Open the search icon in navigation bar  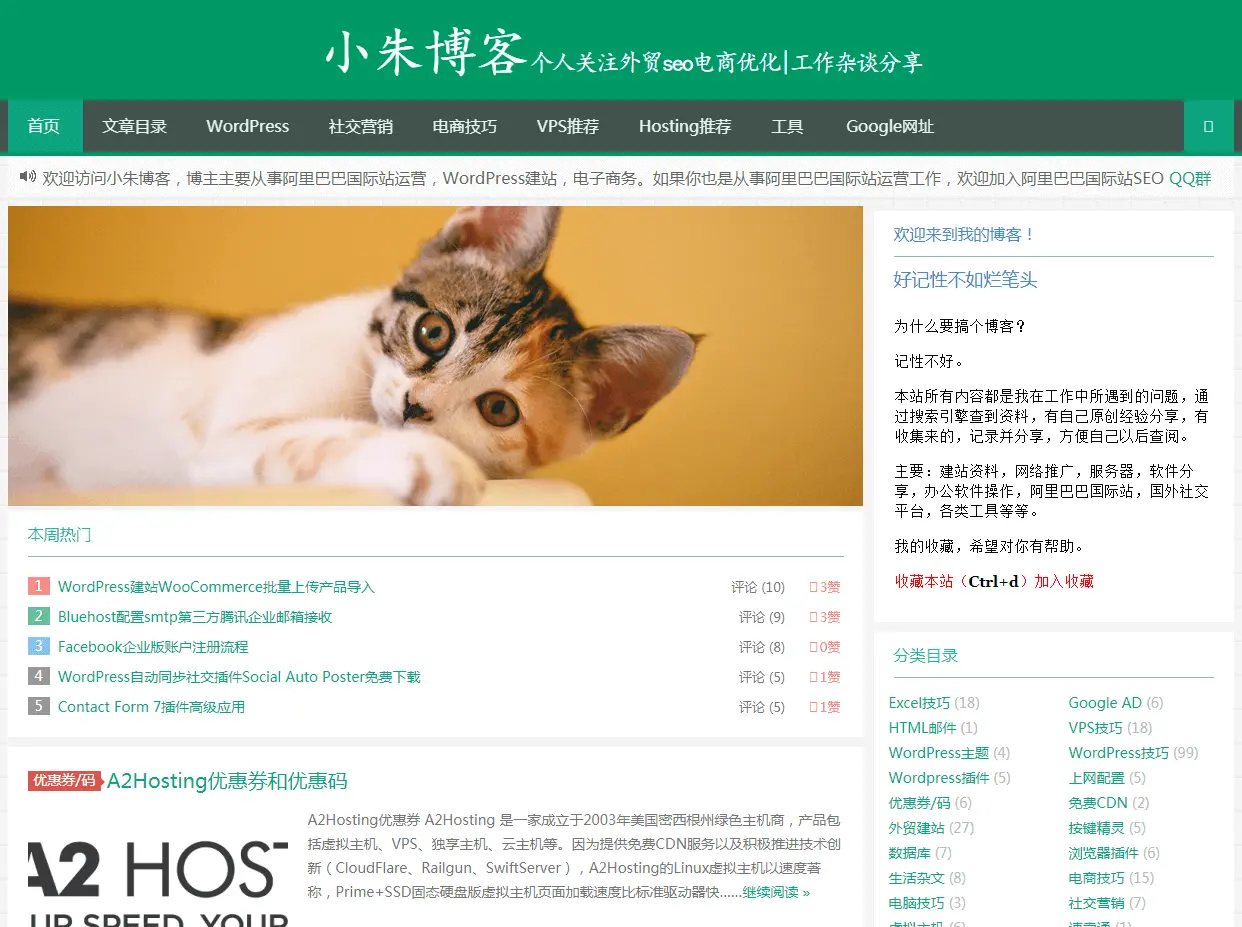(x=1208, y=126)
